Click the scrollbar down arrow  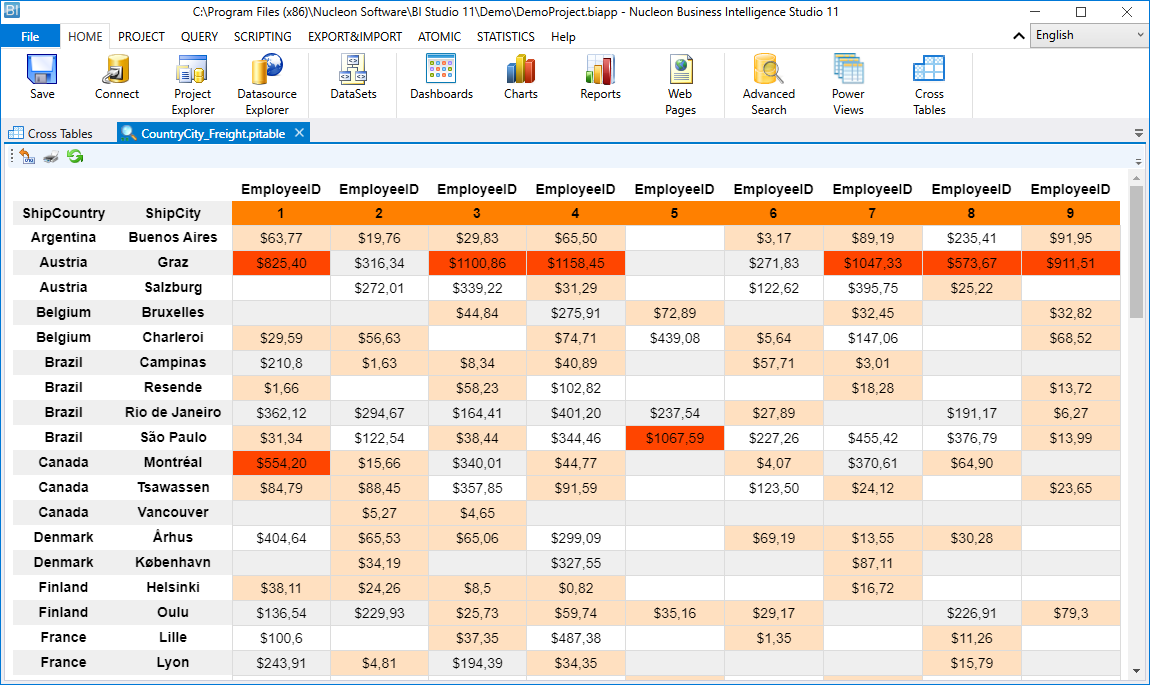click(1137, 670)
